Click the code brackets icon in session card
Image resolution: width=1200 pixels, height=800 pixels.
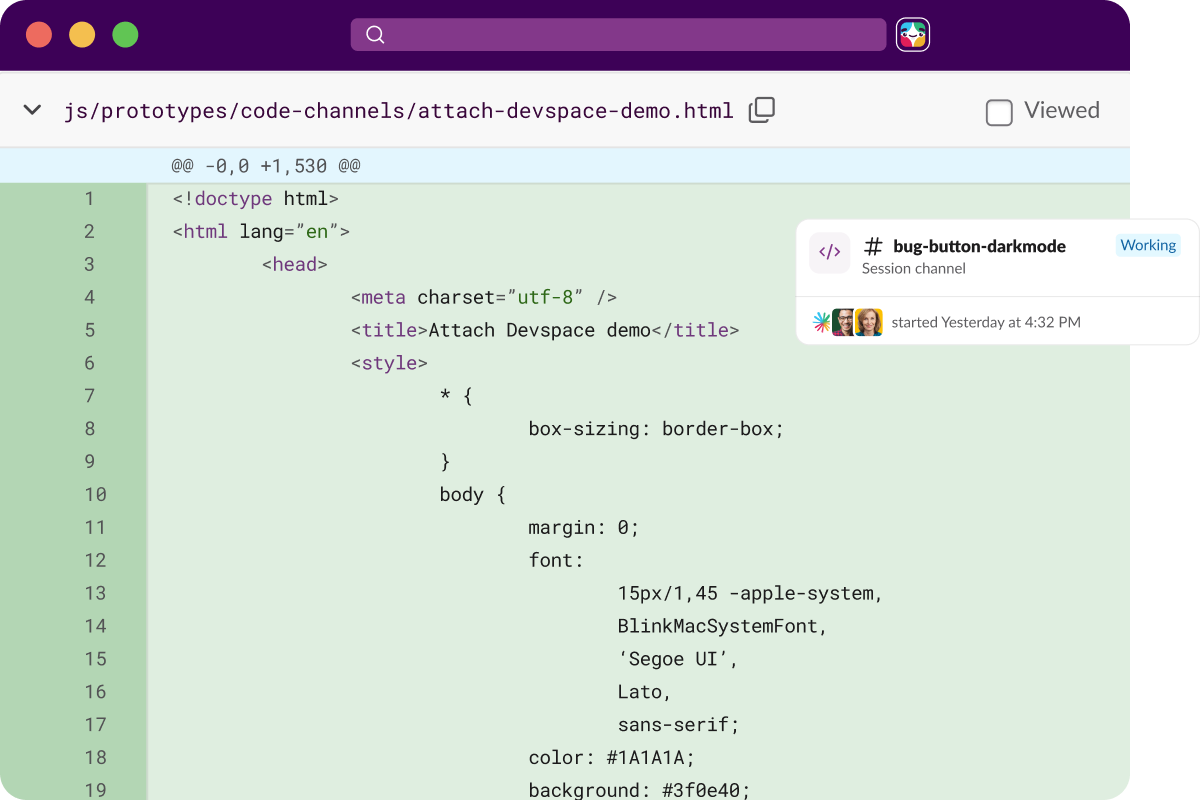point(830,253)
